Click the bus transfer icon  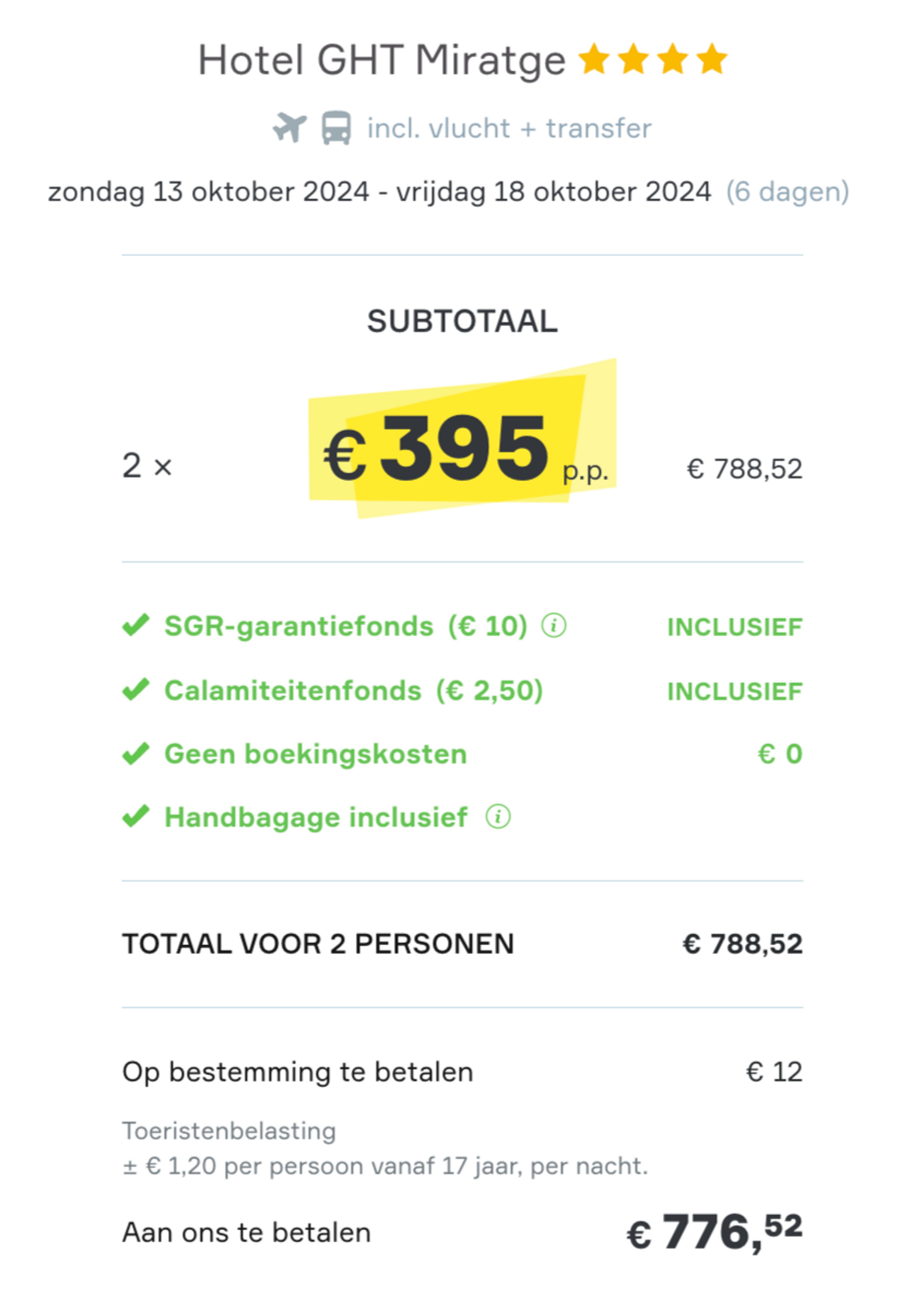pos(336,128)
